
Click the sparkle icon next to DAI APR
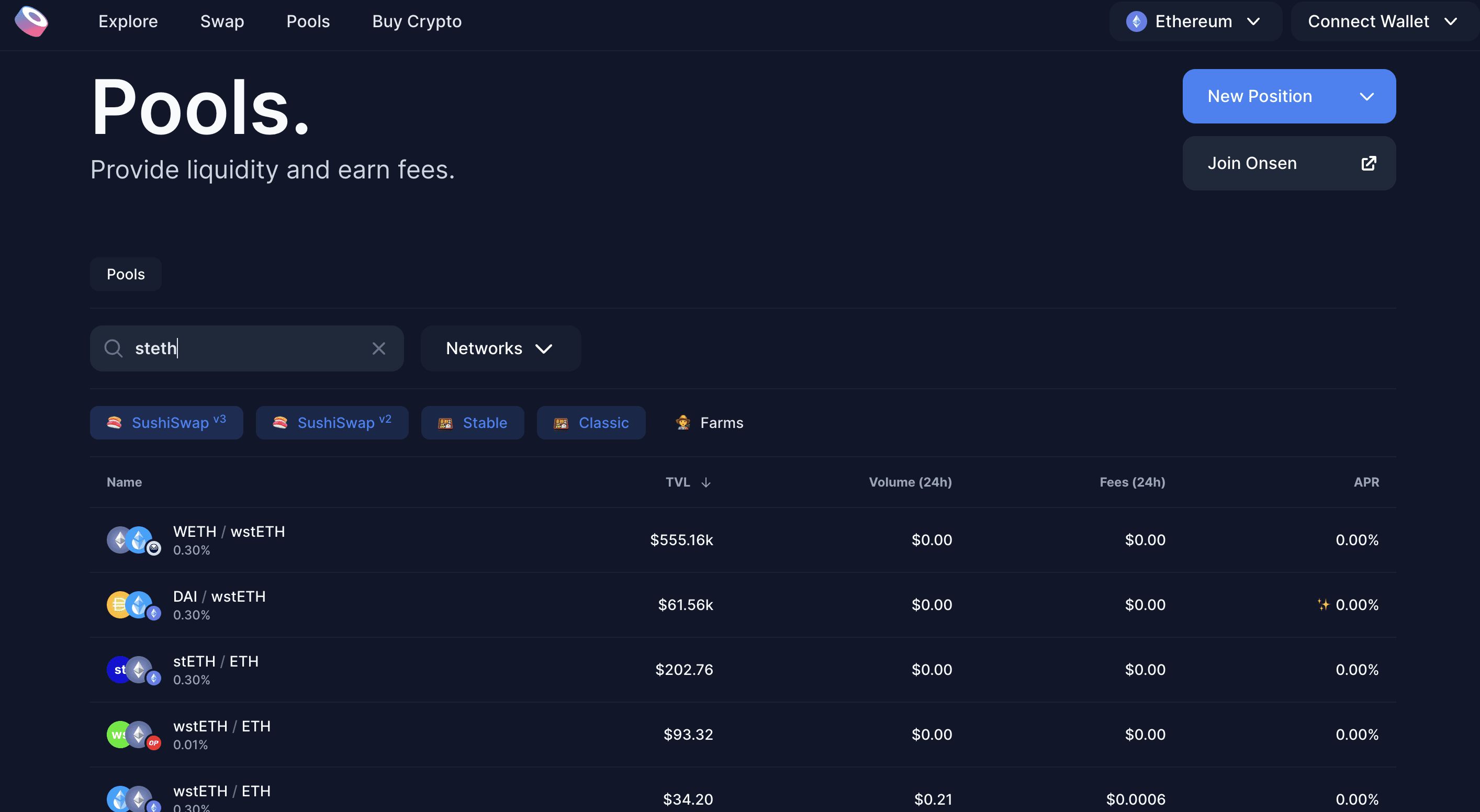tap(1323, 605)
